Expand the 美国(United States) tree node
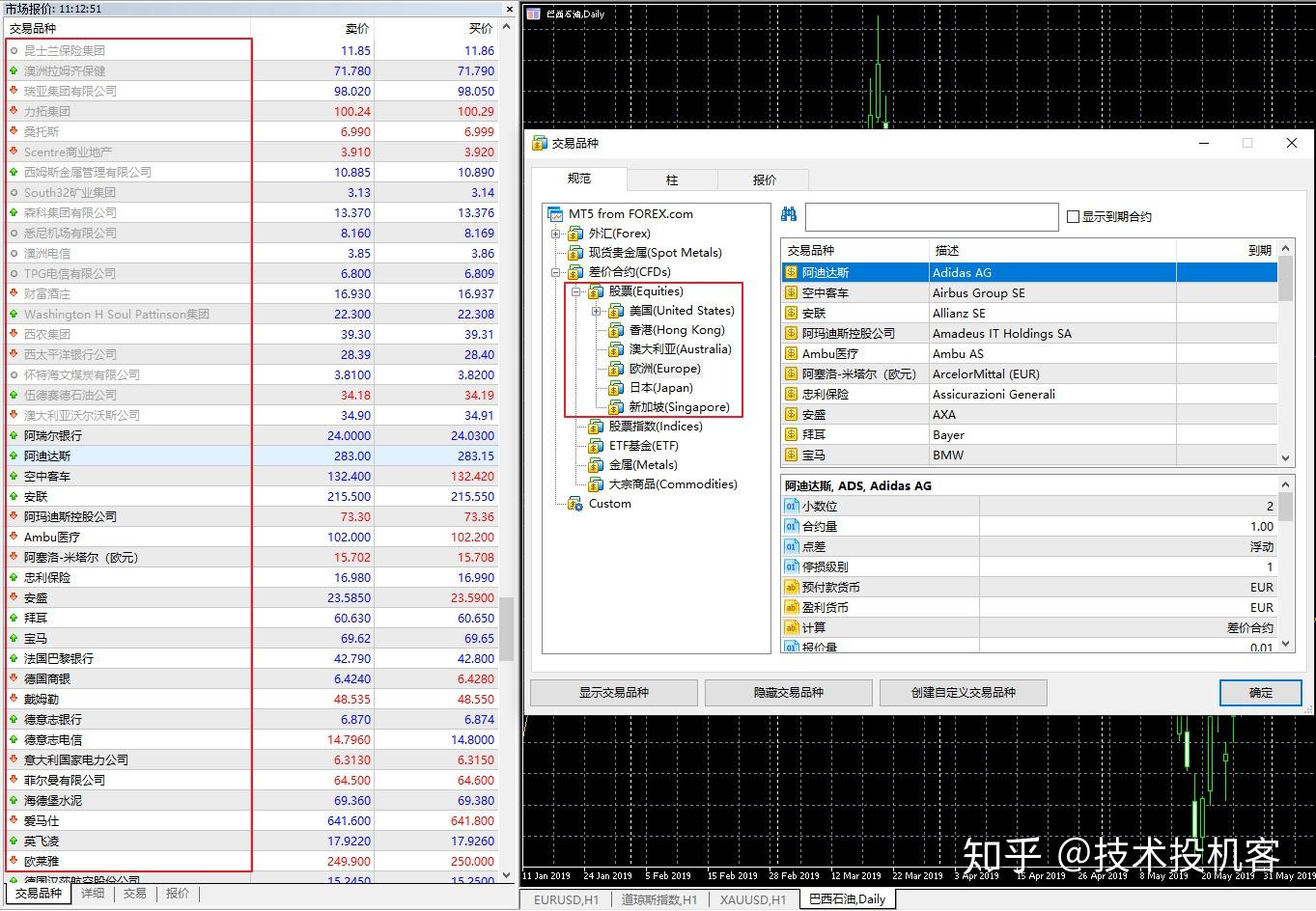Viewport: 1316px width, 911px height. [597, 310]
